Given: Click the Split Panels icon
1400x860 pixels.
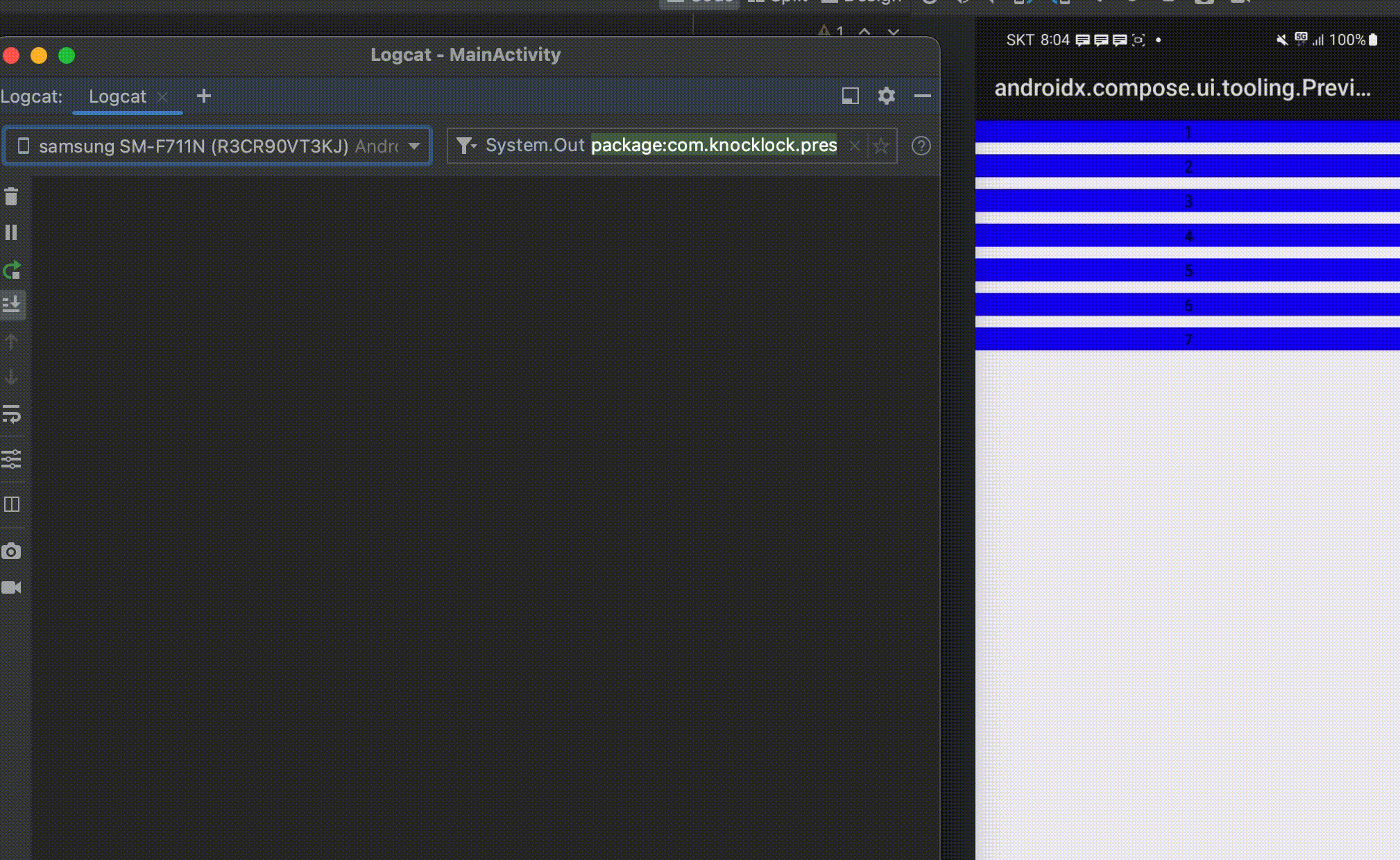Looking at the screenshot, I should tap(11, 504).
